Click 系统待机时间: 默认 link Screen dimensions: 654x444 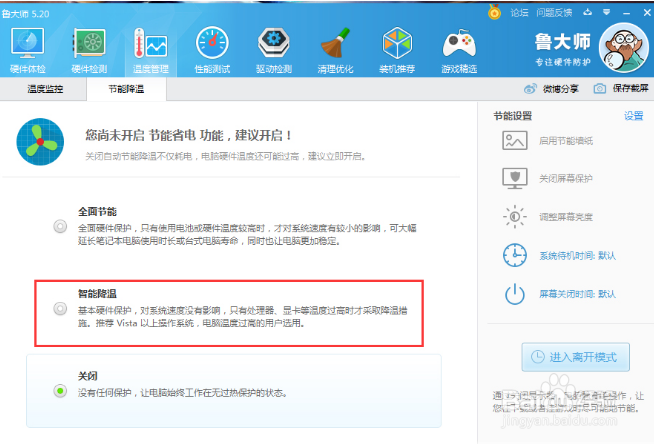pyautogui.click(x=577, y=256)
